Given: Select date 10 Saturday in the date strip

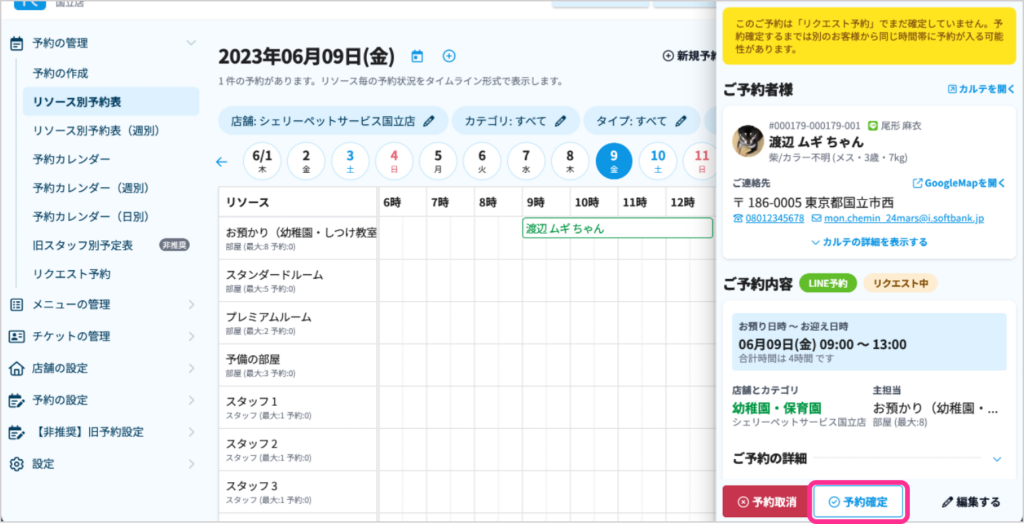Looking at the screenshot, I should [657, 161].
